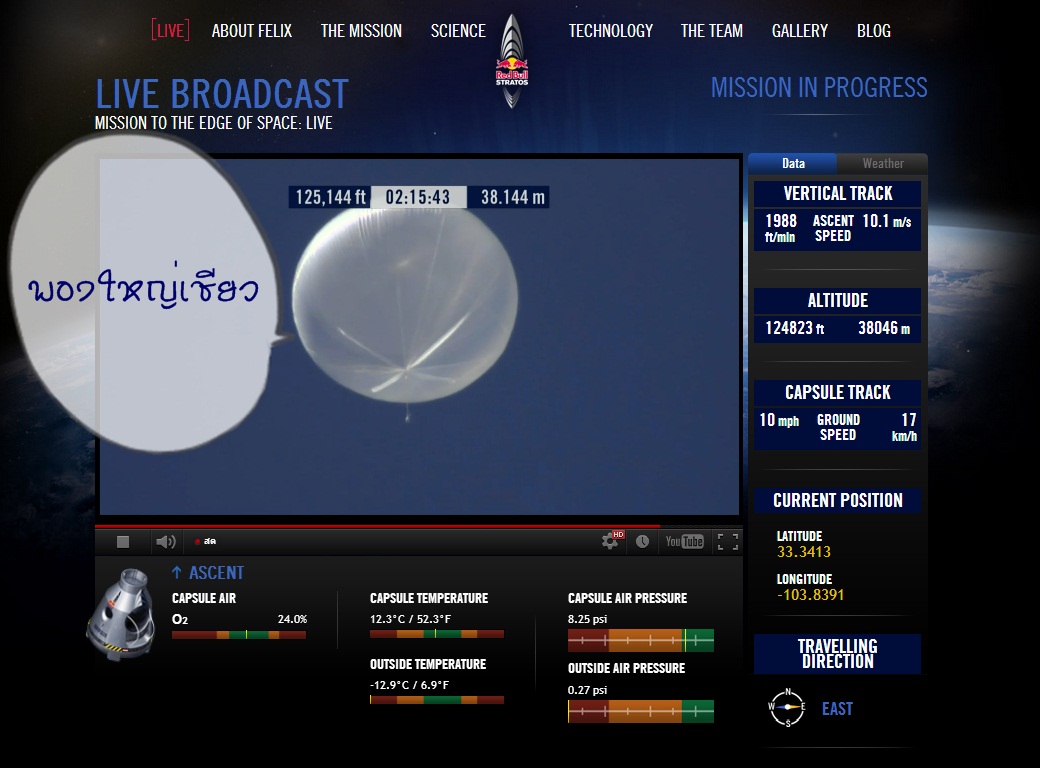Click the Mission to the Edge subtitle
Image resolution: width=1040 pixels, height=768 pixels.
tap(214, 123)
